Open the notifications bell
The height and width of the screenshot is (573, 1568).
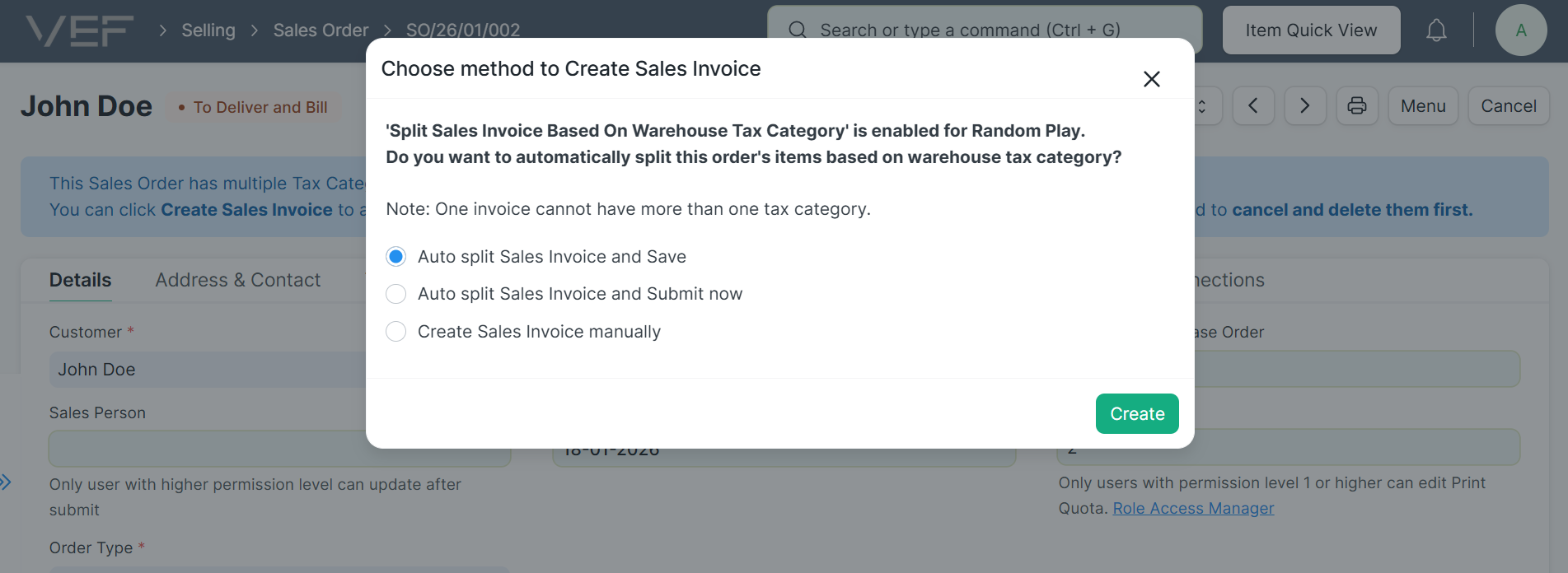1436,30
